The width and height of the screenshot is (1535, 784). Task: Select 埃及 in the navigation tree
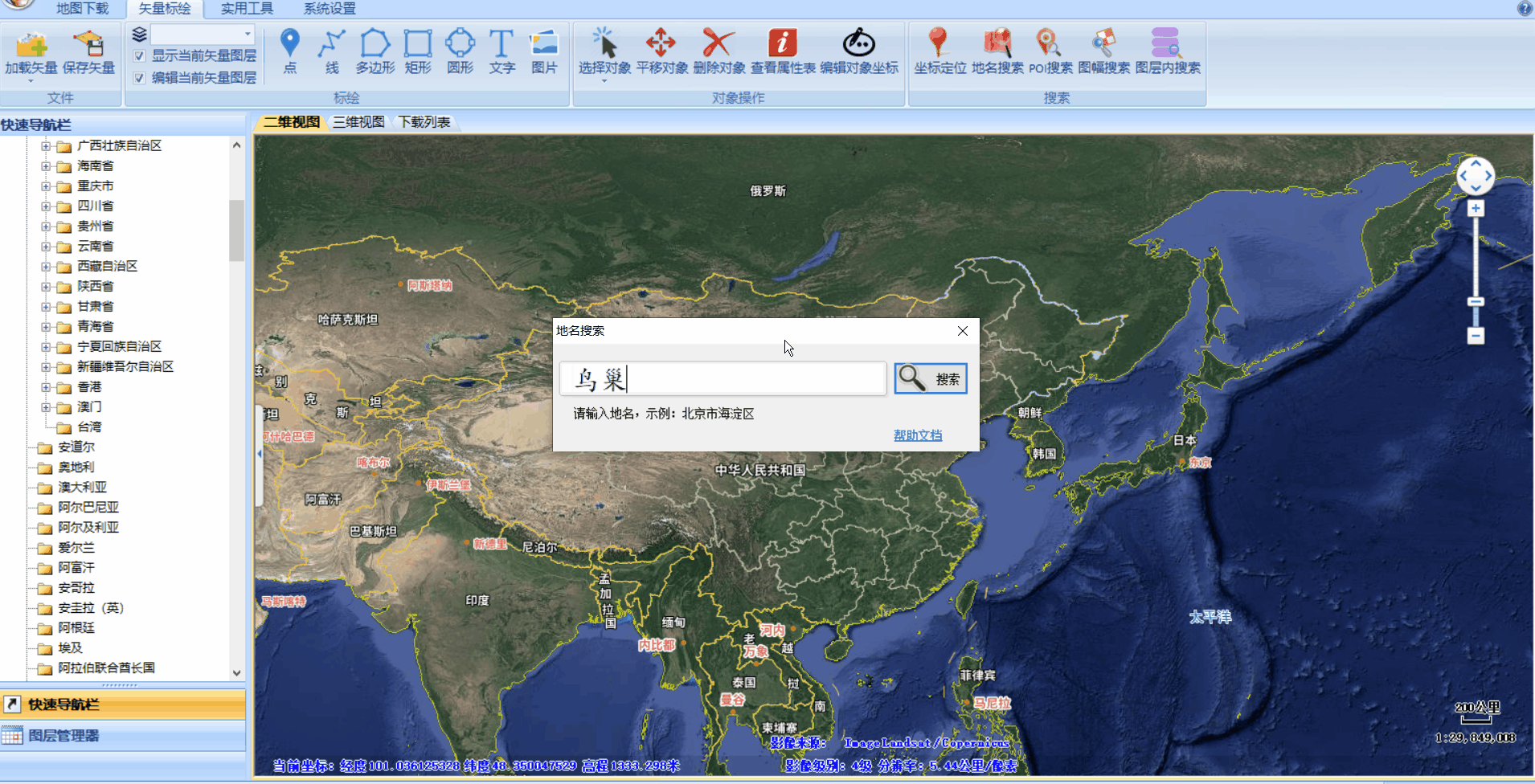point(70,648)
